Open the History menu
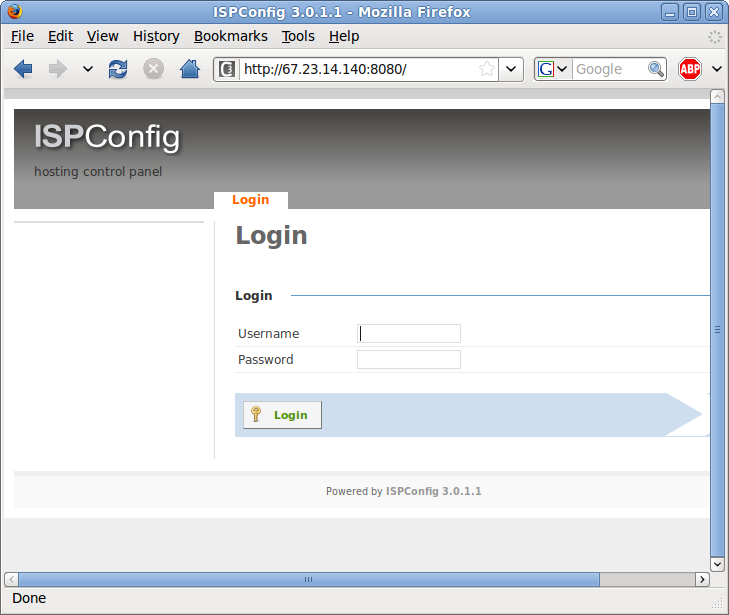 pyautogui.click(x=156, y=36)
